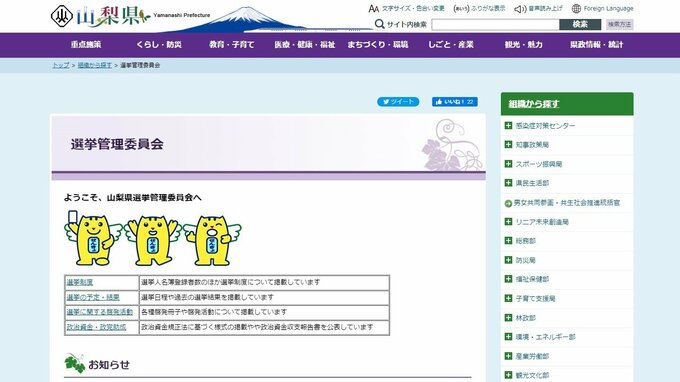The width and height of the screenshot is (680, 382).
Task: Click the green arrow icon beside 男女共同参画
Action: (508, 203)
